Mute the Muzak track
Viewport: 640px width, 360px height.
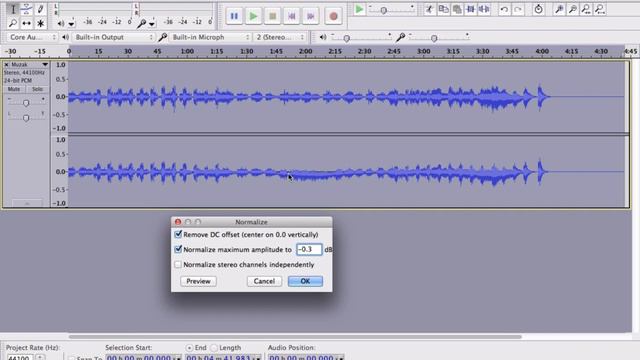tap(13, 89)
